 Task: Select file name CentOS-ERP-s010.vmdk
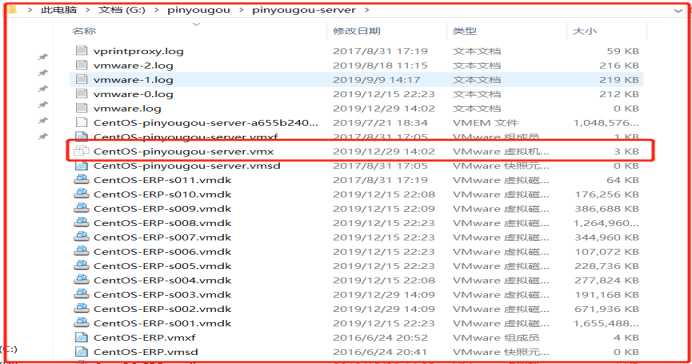(162, 194)
